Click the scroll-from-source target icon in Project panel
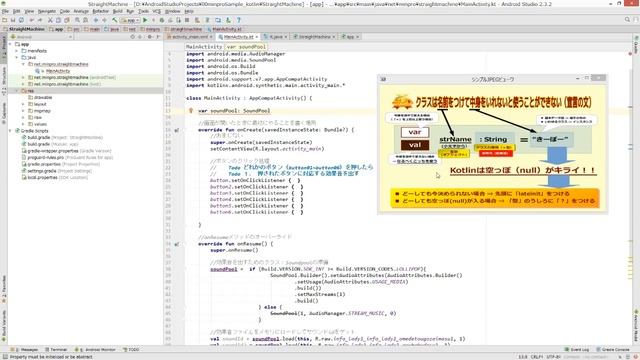The height and width of the screenshot is (360, 640). (132, 37)
